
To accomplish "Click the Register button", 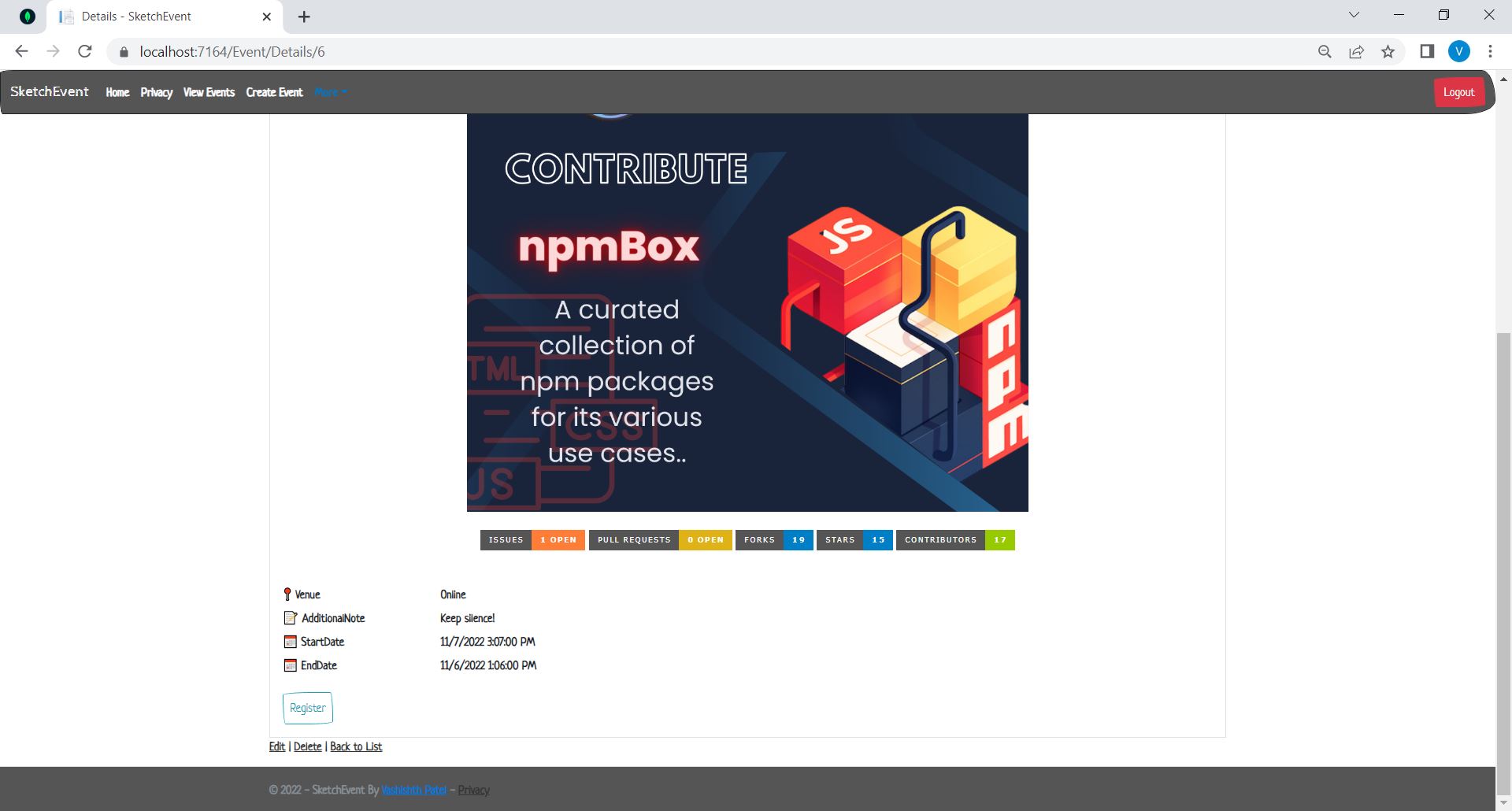I will [x=308, y=708].
